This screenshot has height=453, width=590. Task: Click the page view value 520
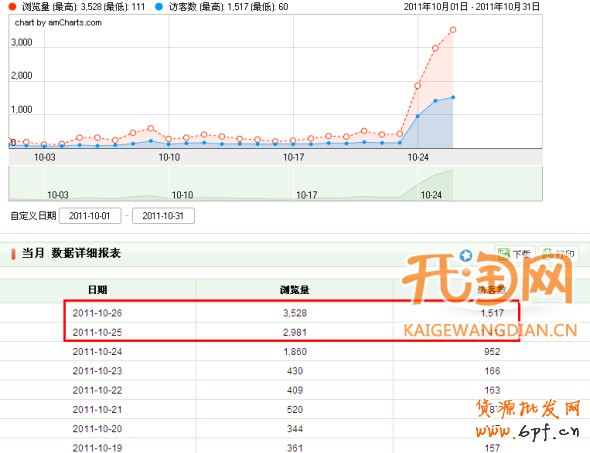coord(295,410)
